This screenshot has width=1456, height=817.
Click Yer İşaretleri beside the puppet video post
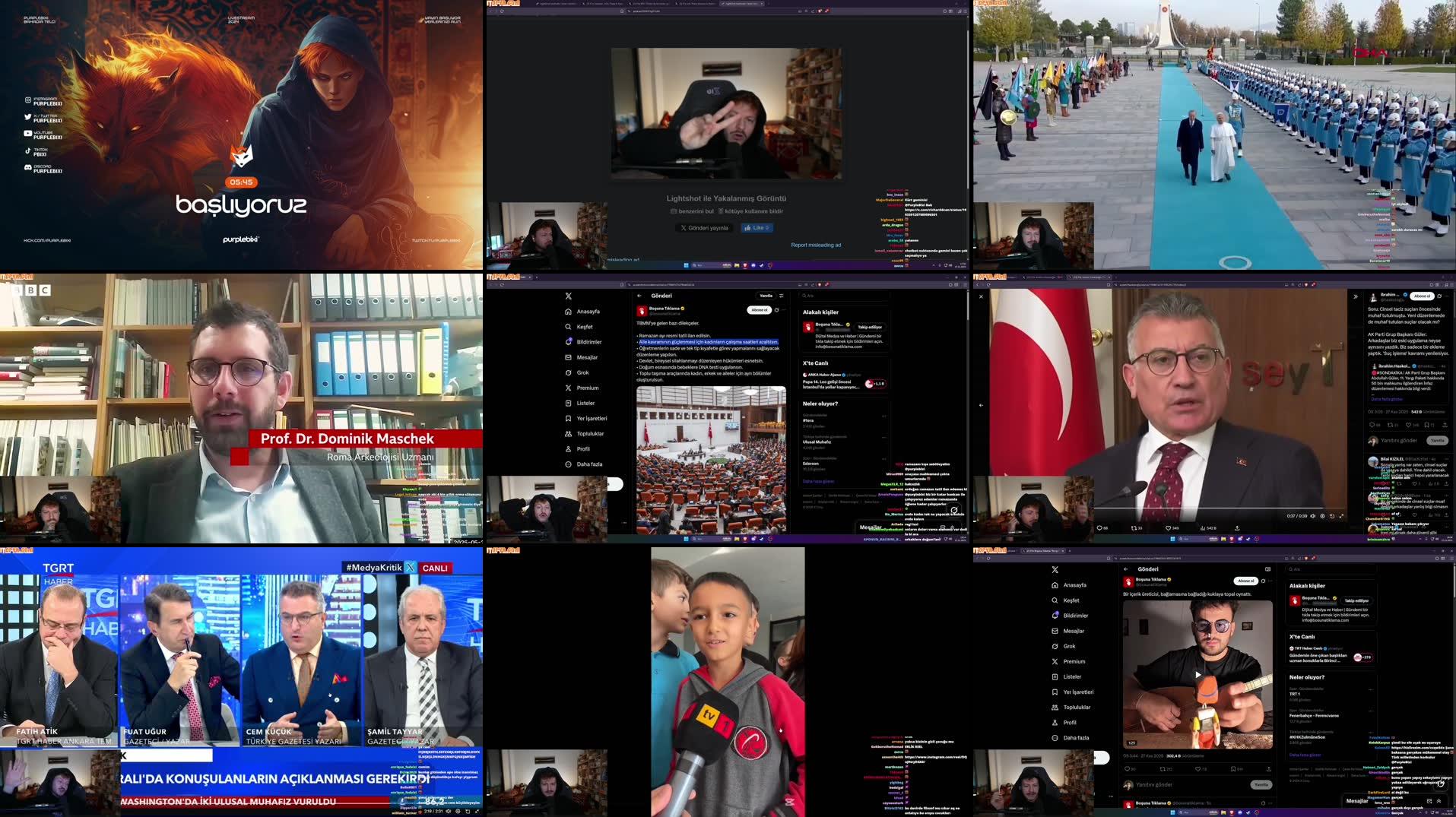tap(1077, 692)
